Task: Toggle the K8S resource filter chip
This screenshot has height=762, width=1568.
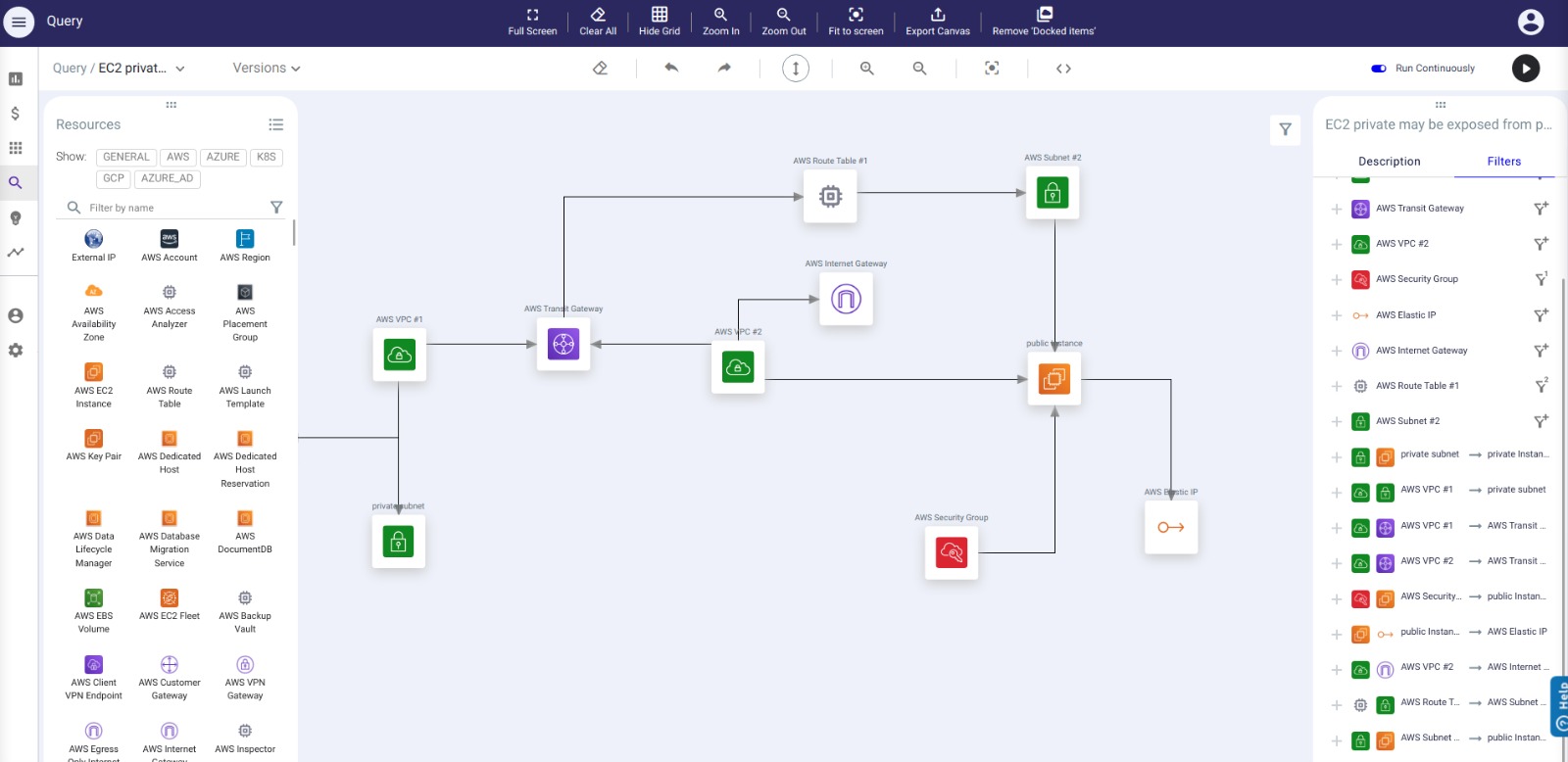Action: pos(267,157)
